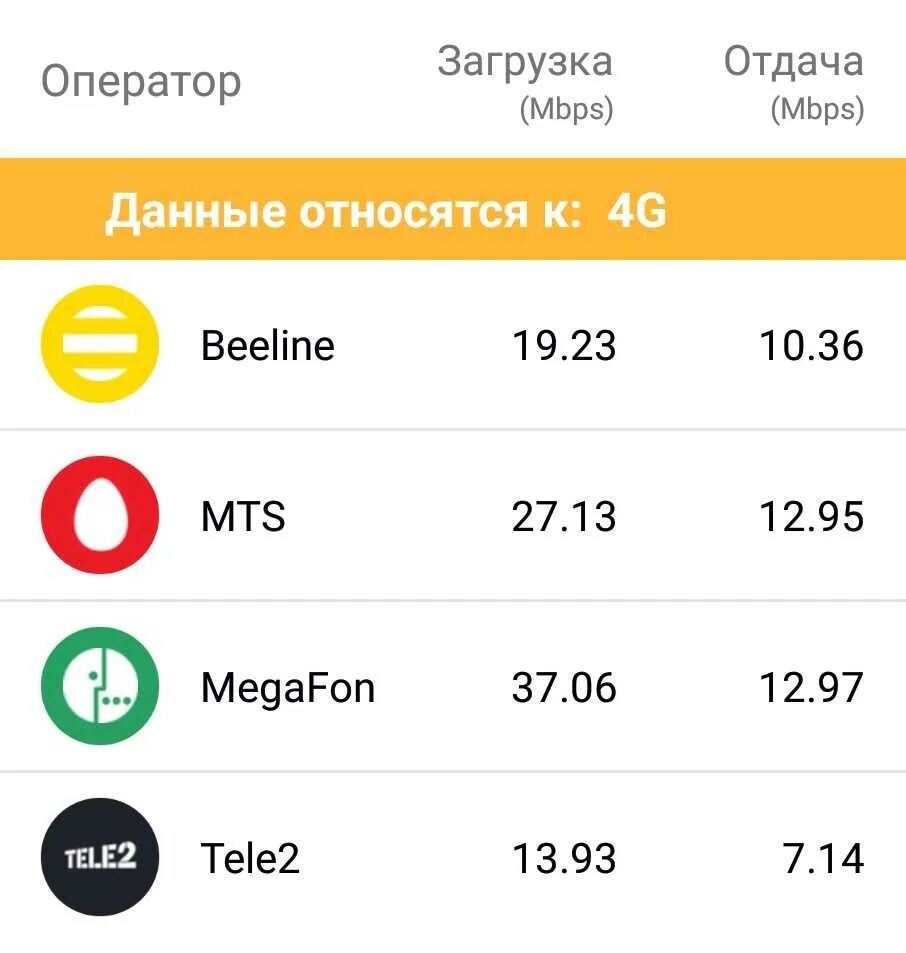The image size is (906, 953).
Task: Tap the orange 4G data banner
Action: click(453, 209)
